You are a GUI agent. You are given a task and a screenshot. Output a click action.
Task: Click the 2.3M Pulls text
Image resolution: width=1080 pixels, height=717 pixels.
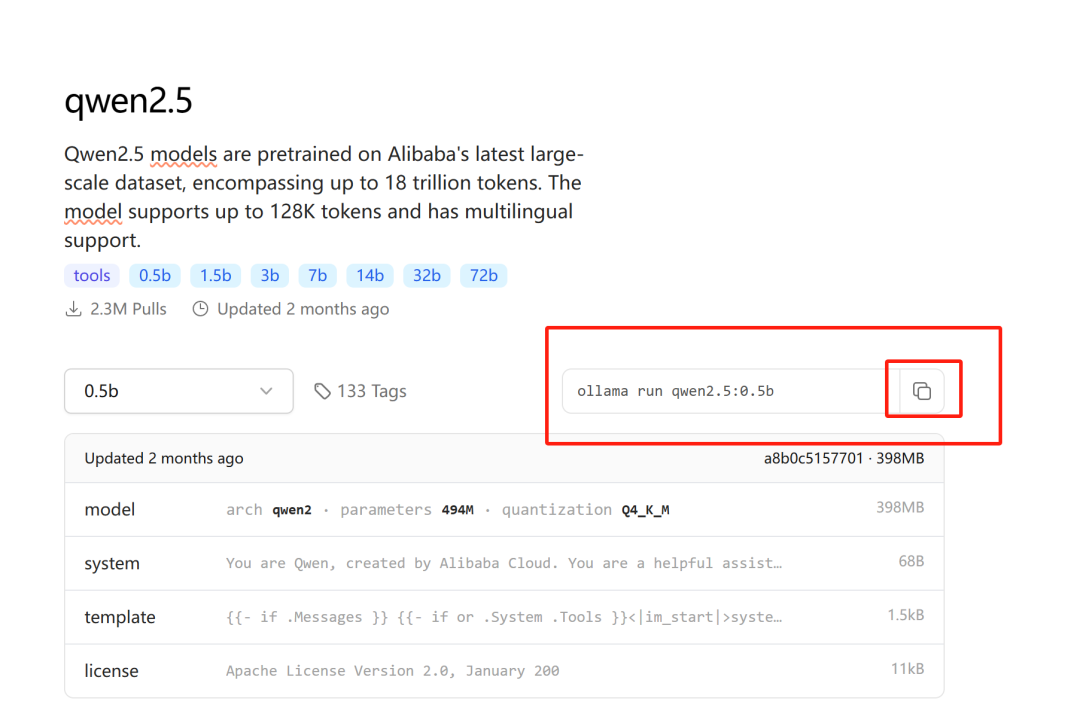(x=128, y=309)
